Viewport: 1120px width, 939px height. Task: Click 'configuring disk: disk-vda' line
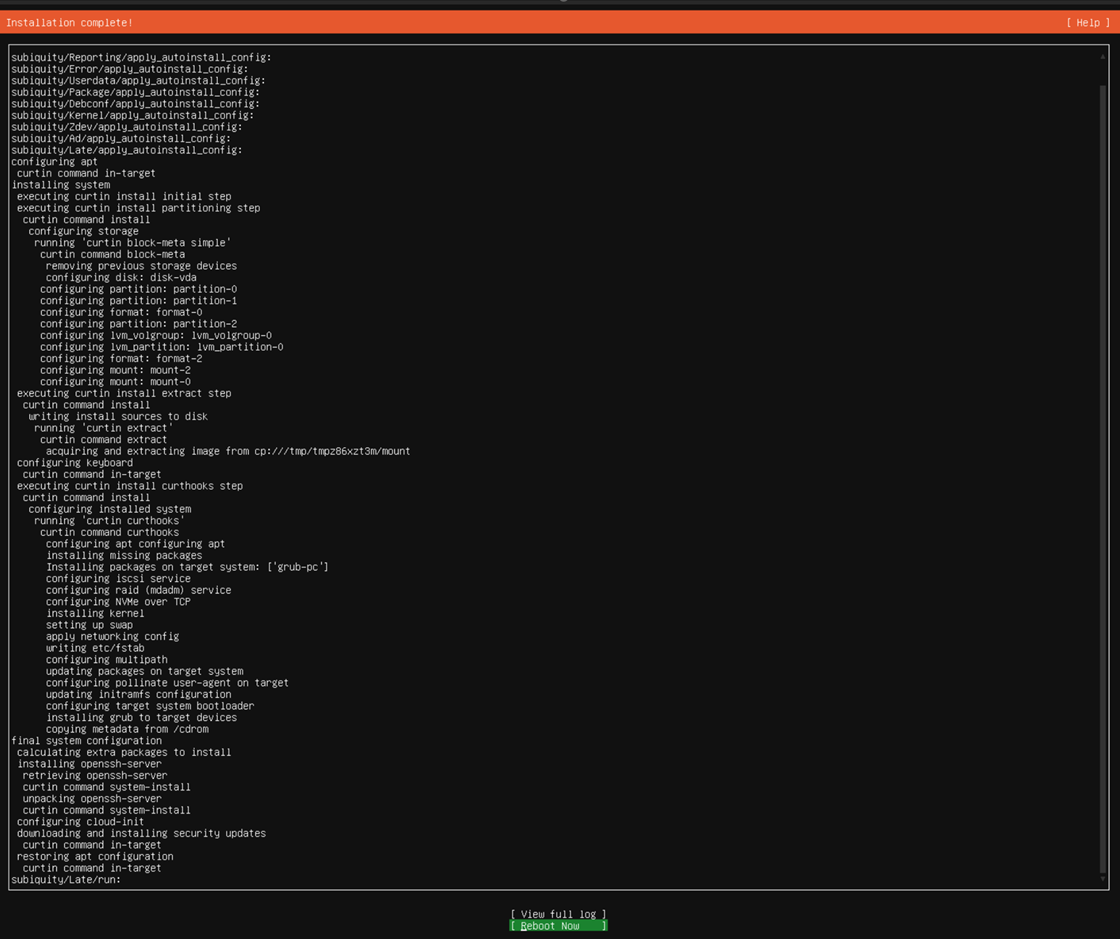(121, 277)
